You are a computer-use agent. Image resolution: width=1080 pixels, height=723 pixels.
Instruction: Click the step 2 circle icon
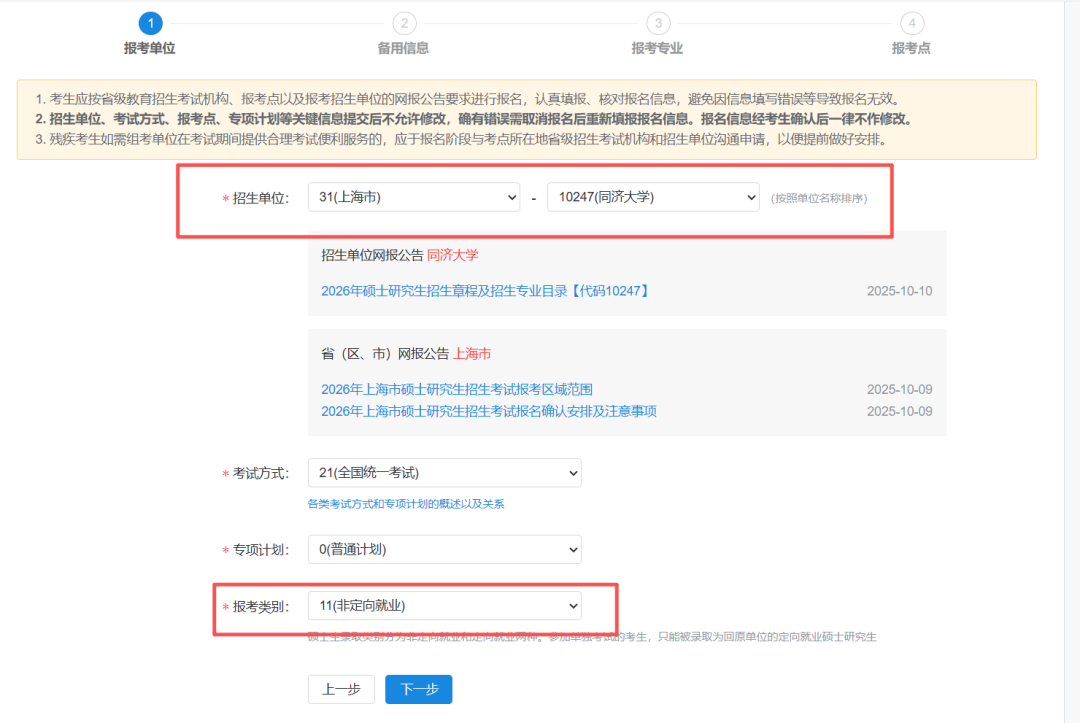(x=403, y=22)
